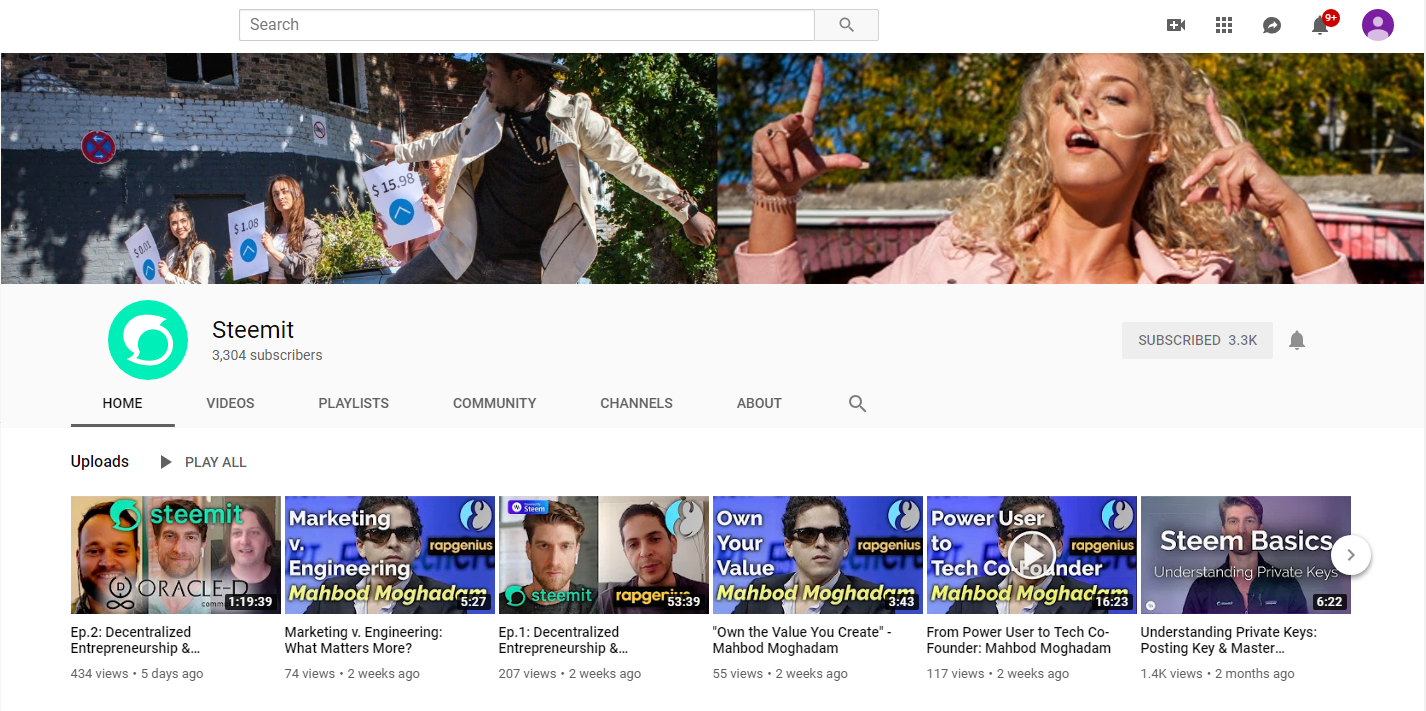This screenshot has height=711, width=1426.
Task: Open title From Power User to Tech Co-Founder
Action: (1019, 640)
